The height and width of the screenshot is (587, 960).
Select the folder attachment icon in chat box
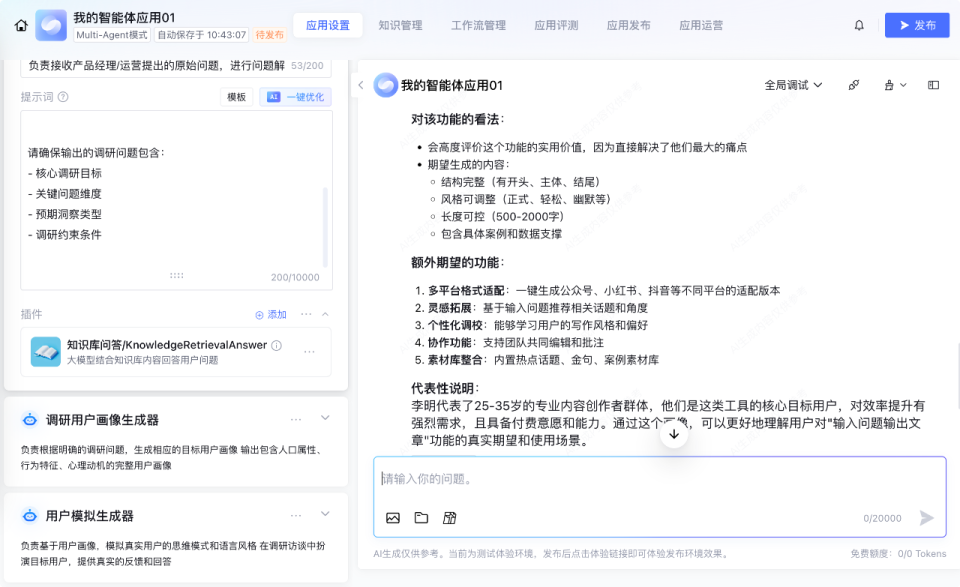[421, 518]
